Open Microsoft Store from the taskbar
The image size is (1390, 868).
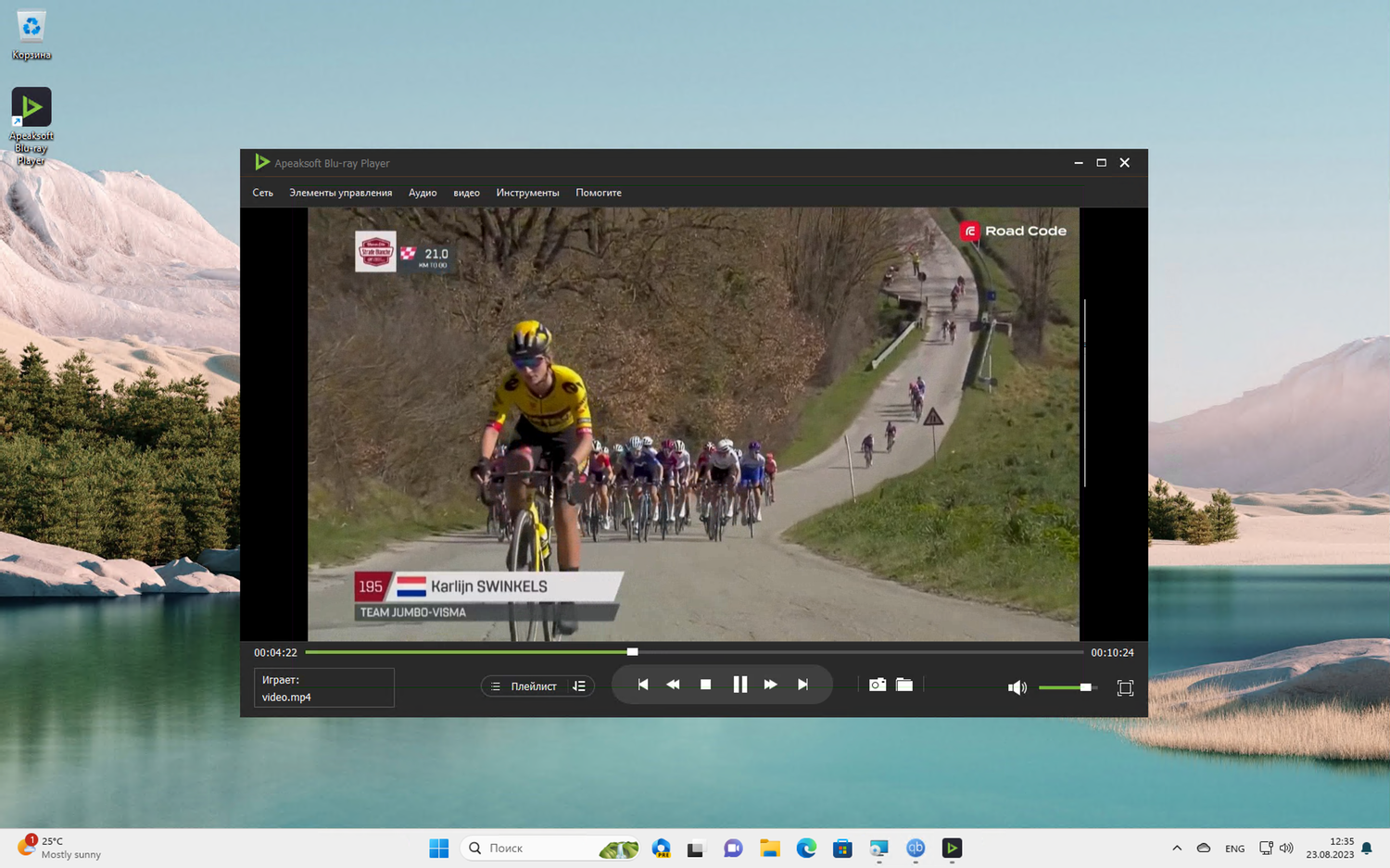pyautogui.click(x=842, y=848)
